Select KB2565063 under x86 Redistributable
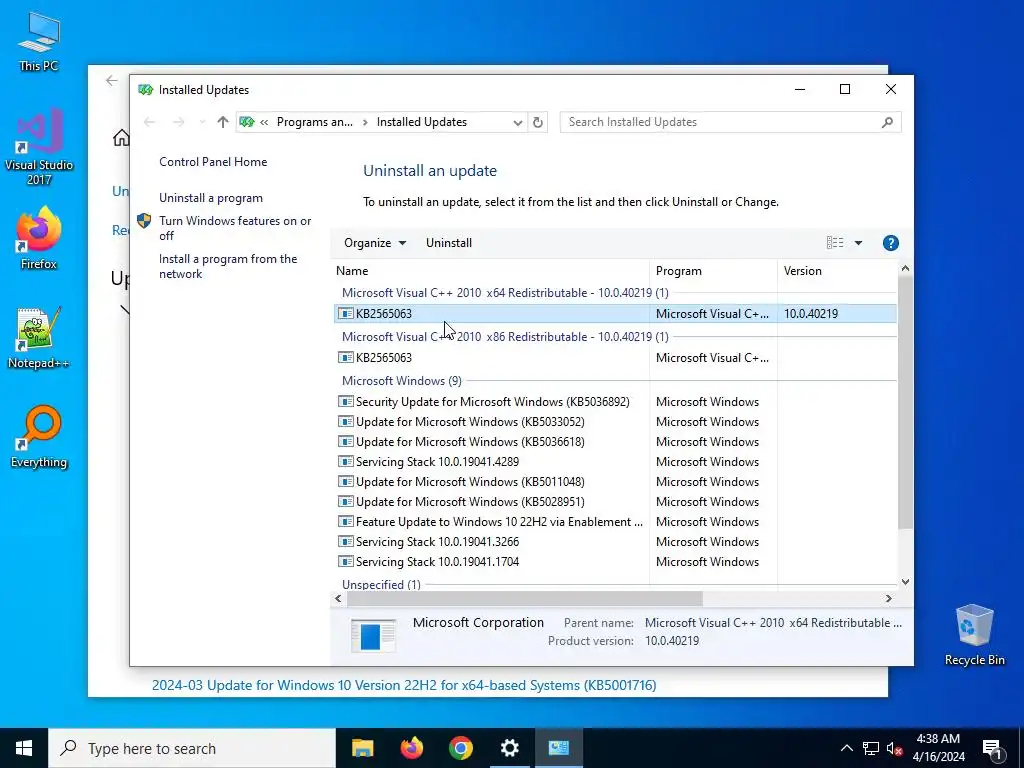 pyautogui.click(x=615, y=358)
